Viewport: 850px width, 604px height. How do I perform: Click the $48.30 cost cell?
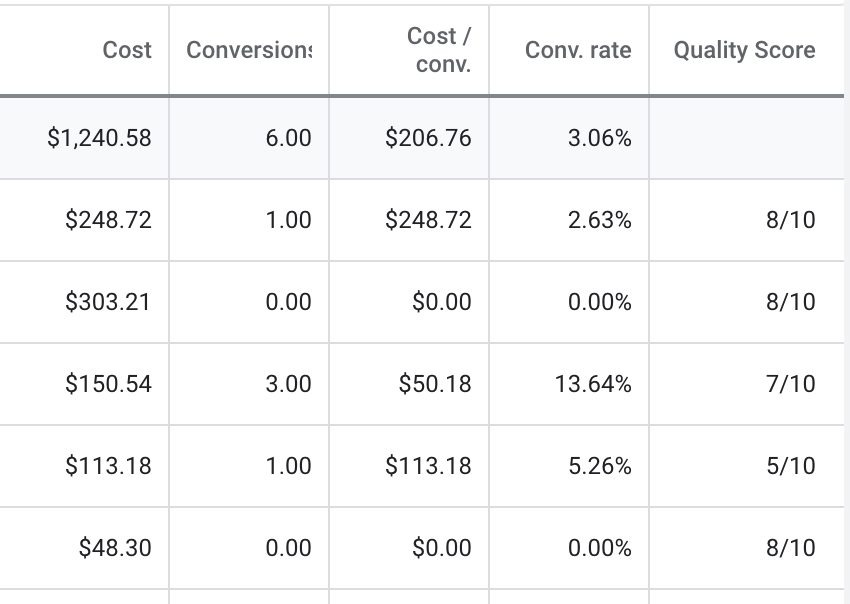click(x=115, y=548)
